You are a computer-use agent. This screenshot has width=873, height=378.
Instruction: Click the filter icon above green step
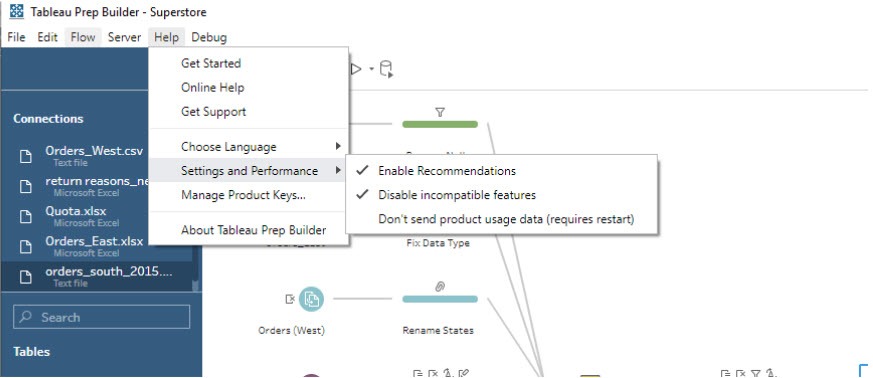[440, 112]
